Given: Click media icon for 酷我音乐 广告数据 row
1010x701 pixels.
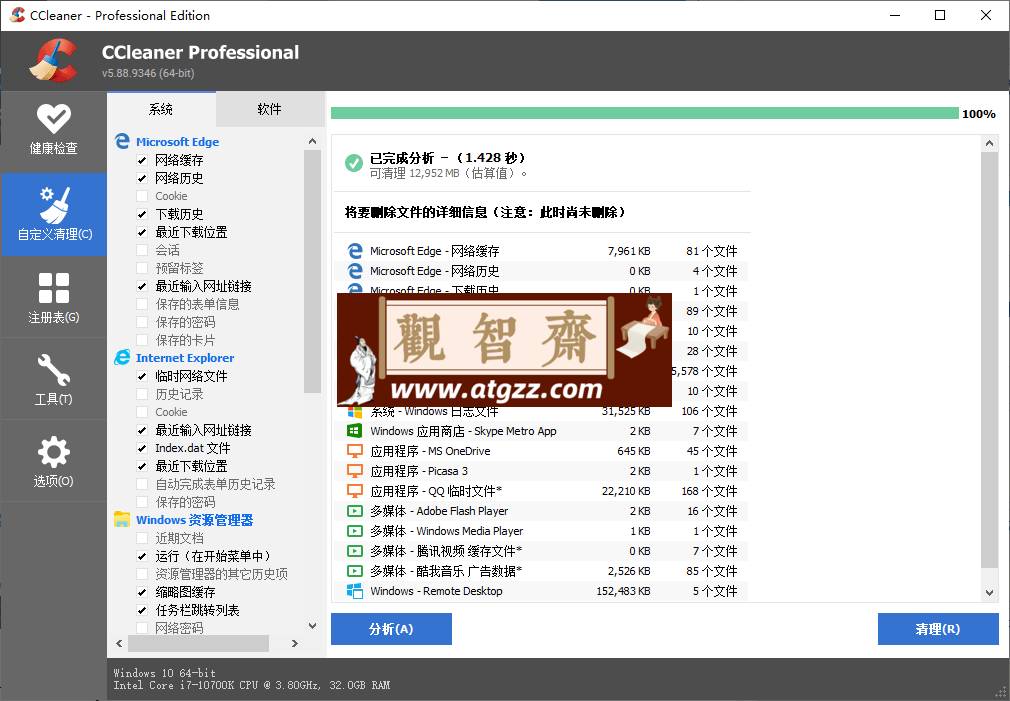Looking at the screenshot, I should (x=354, y=571).
